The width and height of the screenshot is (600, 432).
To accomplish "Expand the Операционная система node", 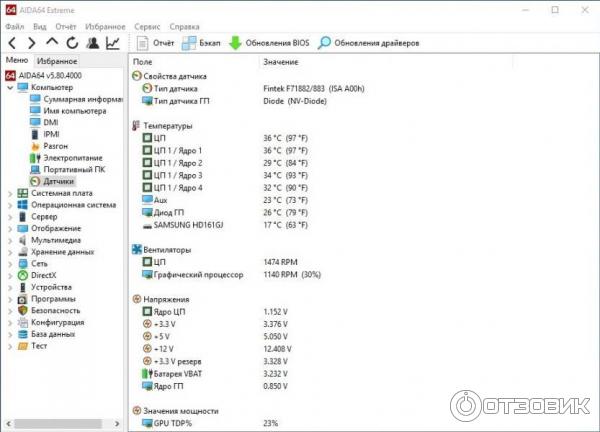I will pos(10,205).
